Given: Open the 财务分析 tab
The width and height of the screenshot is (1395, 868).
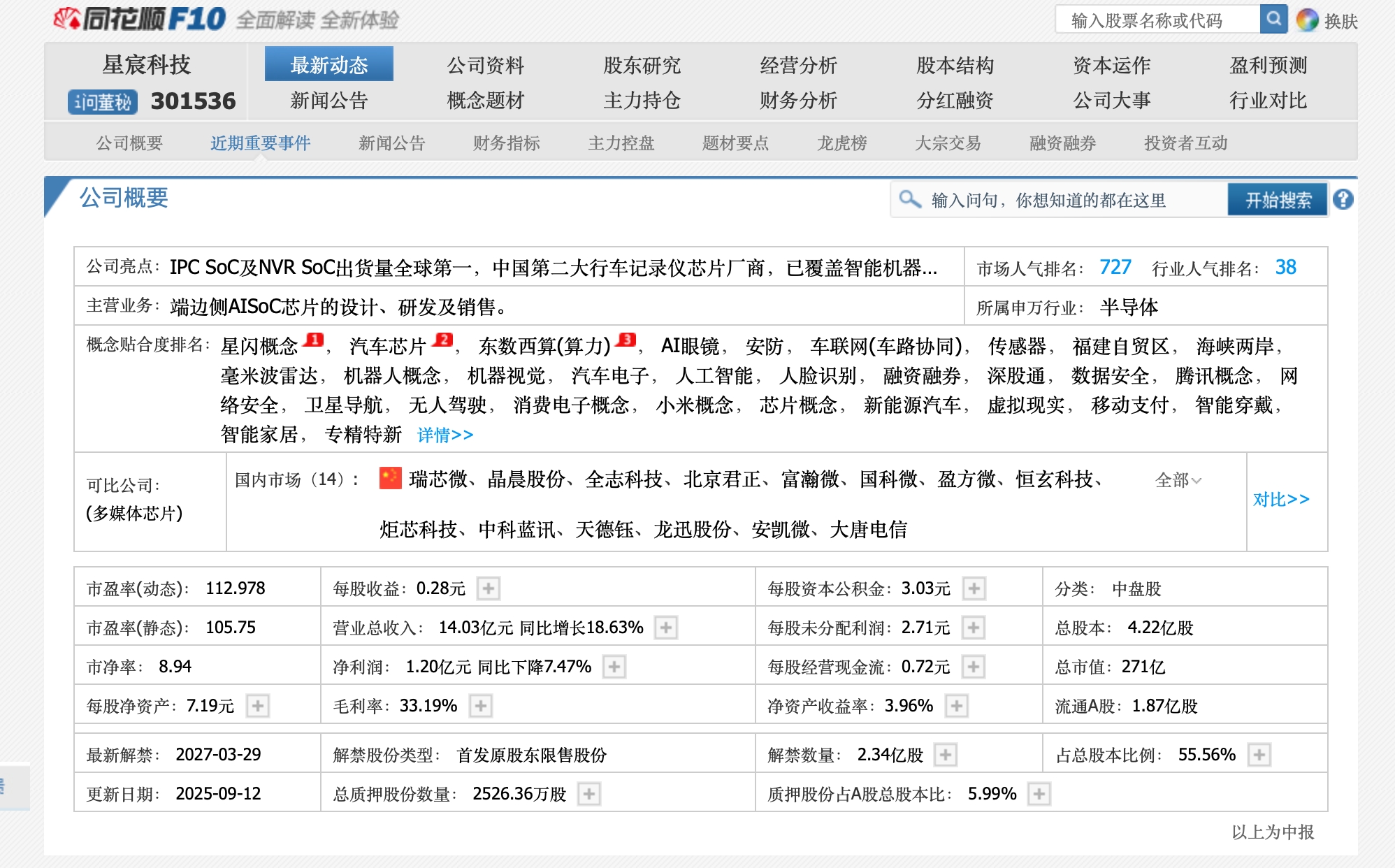Looking at the screenshot, I should tap(799, 101).
